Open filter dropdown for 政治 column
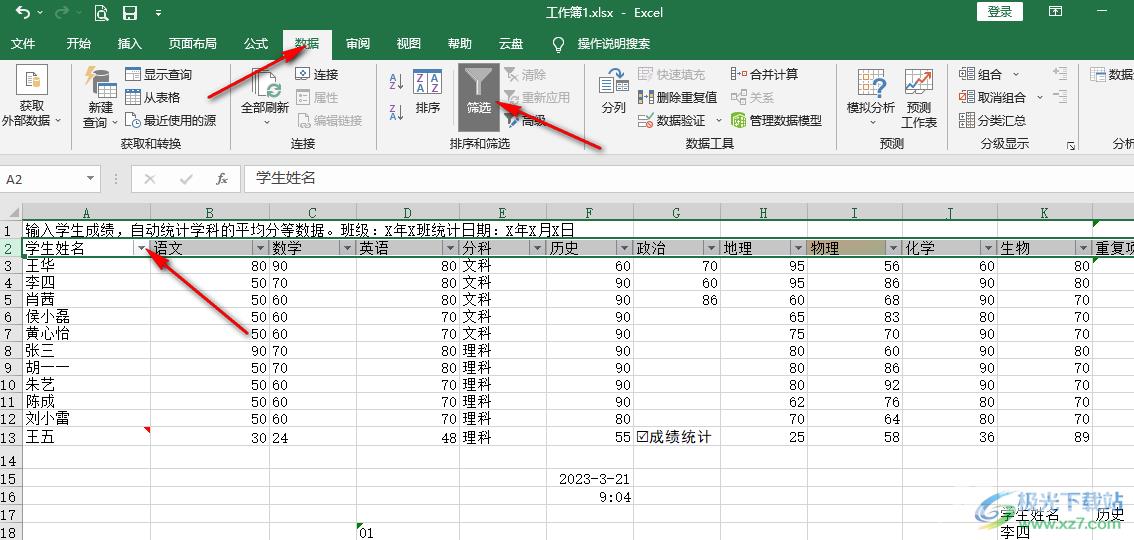The width and height of the screenshot is (1134, 540). tap(711, 249)
